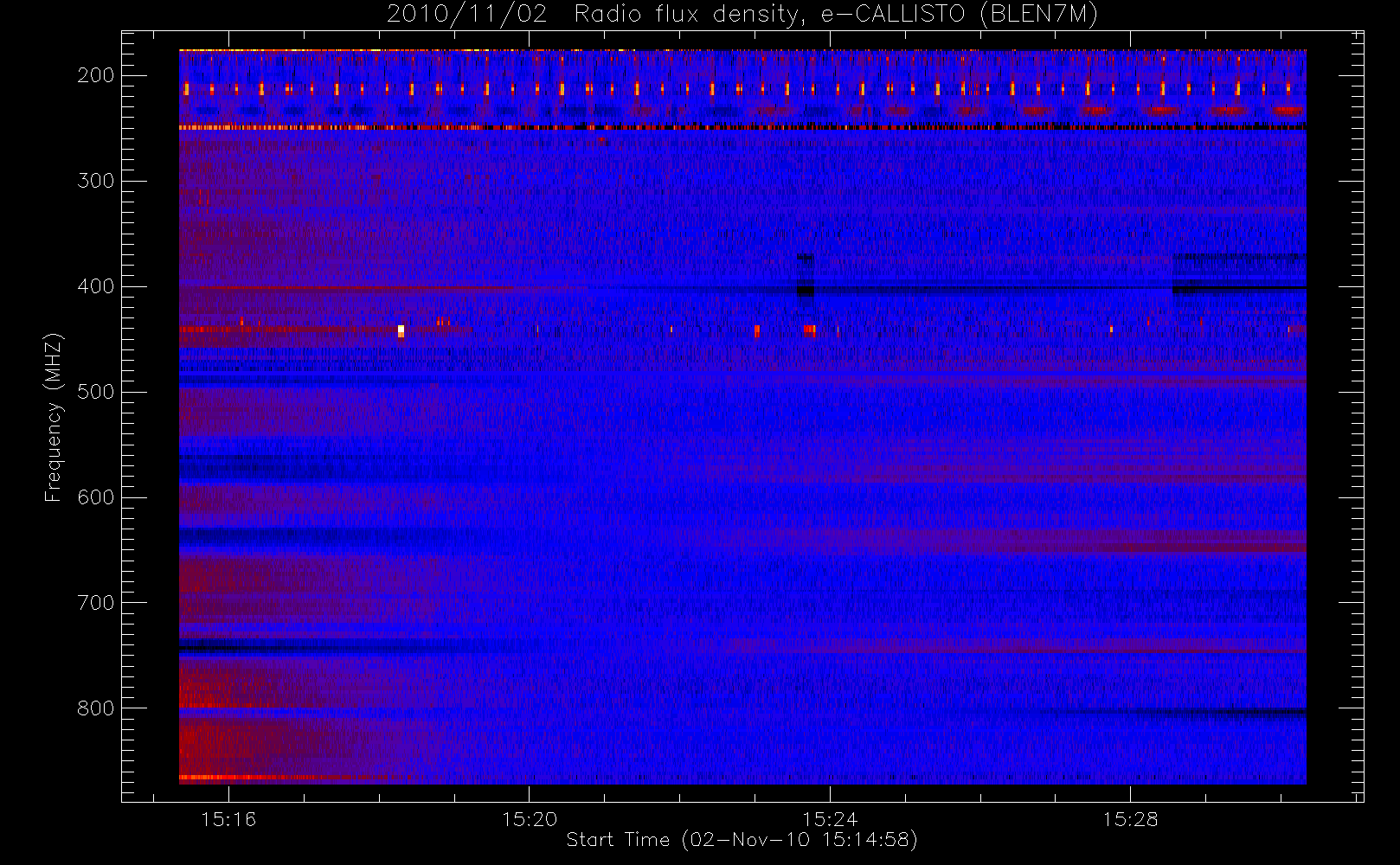The height and width of the screenshot is (865, 1400).
Task: Click the 15:28 time tick label
Action: click(1130, 819)
